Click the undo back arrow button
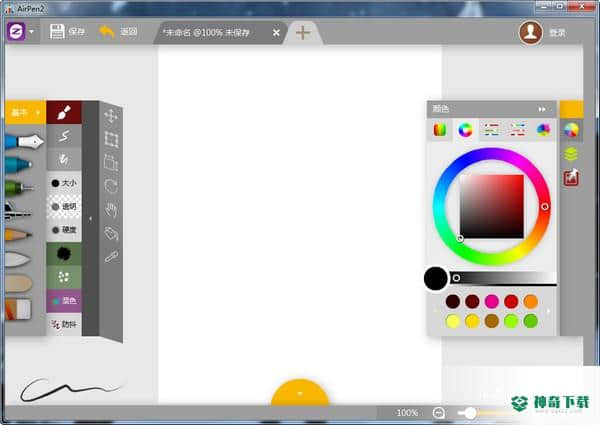The image size is (600, 425). 107,32
